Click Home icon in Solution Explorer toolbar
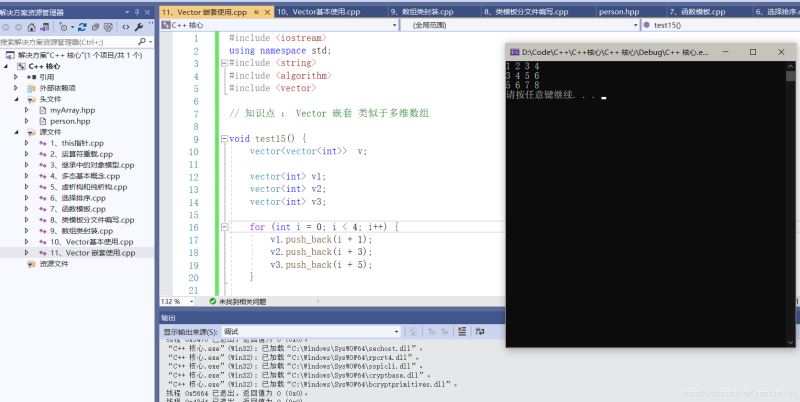The height and width of the screenshot is (402, 800). [32, 27]
